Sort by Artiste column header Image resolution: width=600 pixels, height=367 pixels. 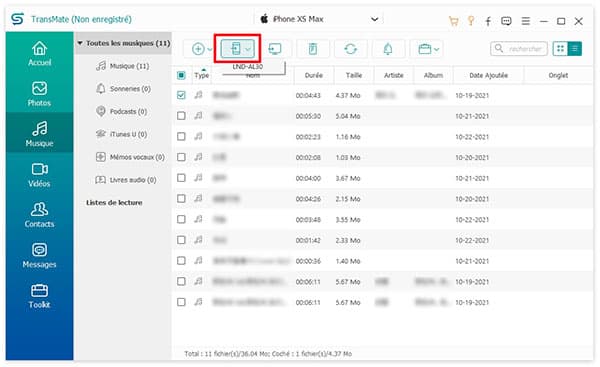(394, 75)
